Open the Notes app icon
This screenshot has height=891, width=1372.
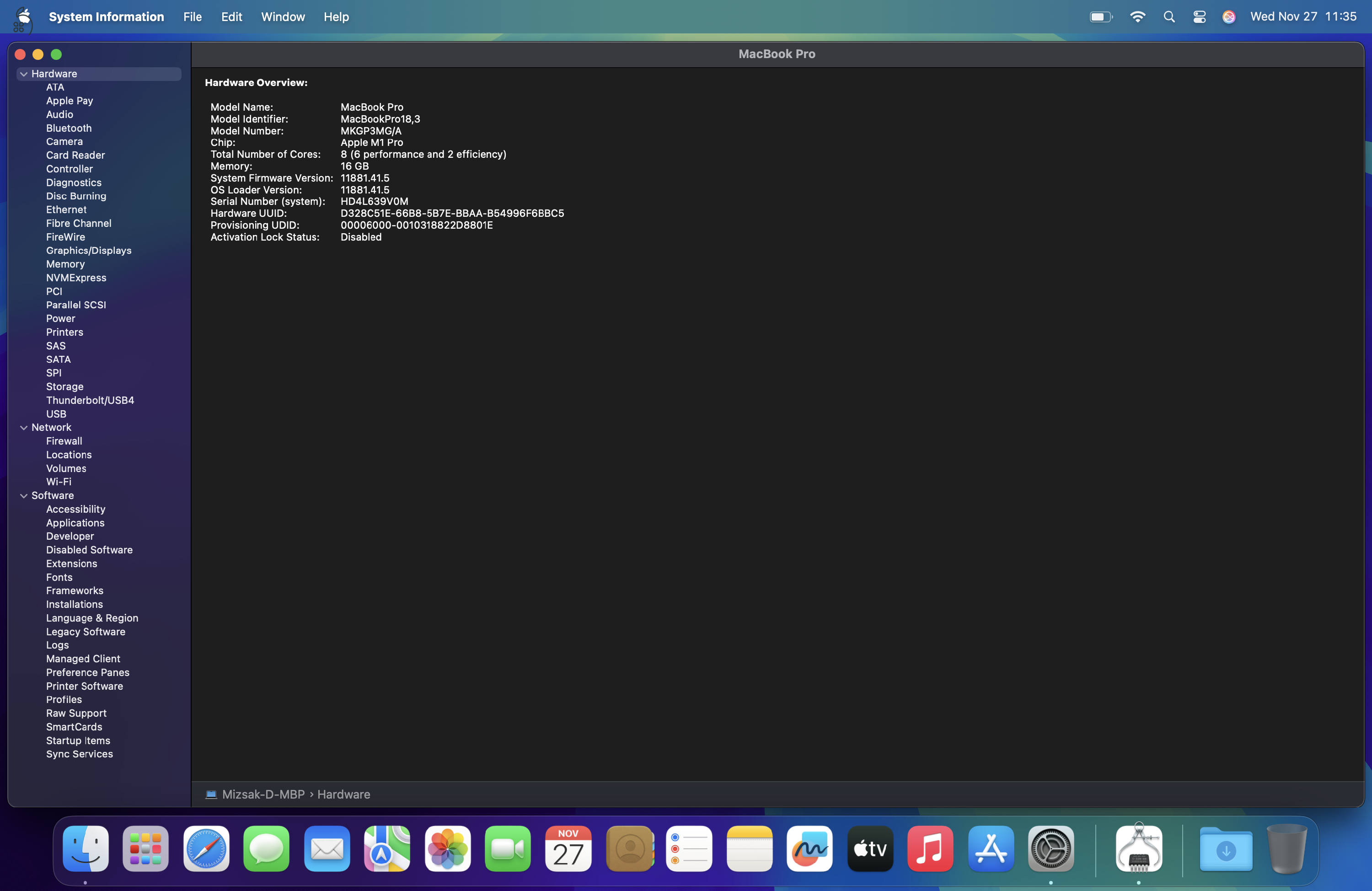click(750, 848)
